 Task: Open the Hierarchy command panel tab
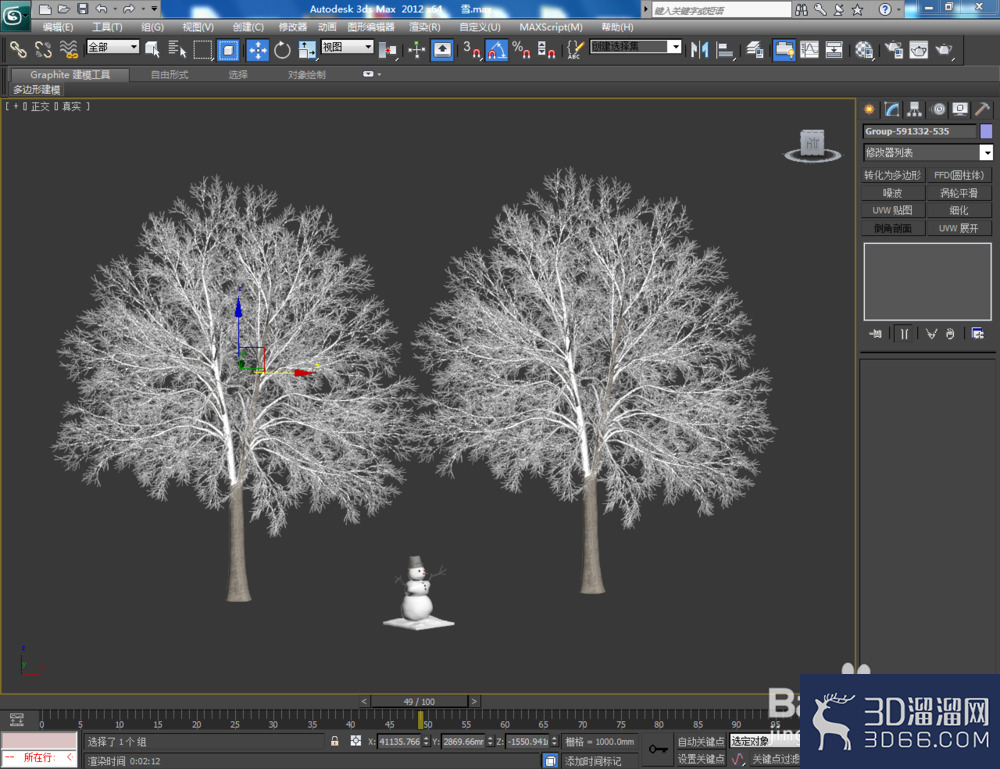pos(915,110)
